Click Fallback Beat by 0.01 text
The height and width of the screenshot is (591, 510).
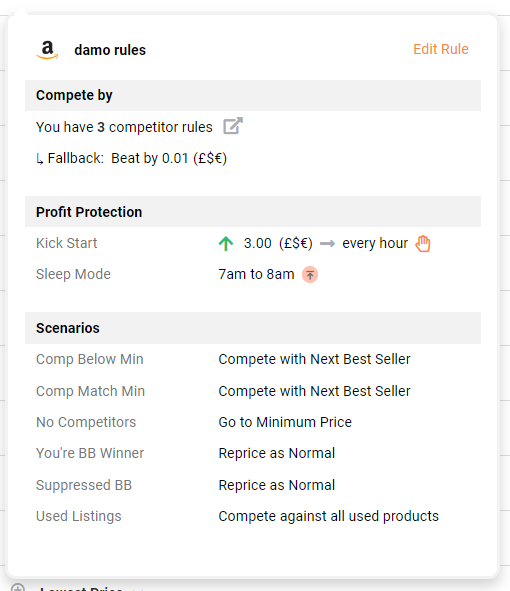point(137,158)
